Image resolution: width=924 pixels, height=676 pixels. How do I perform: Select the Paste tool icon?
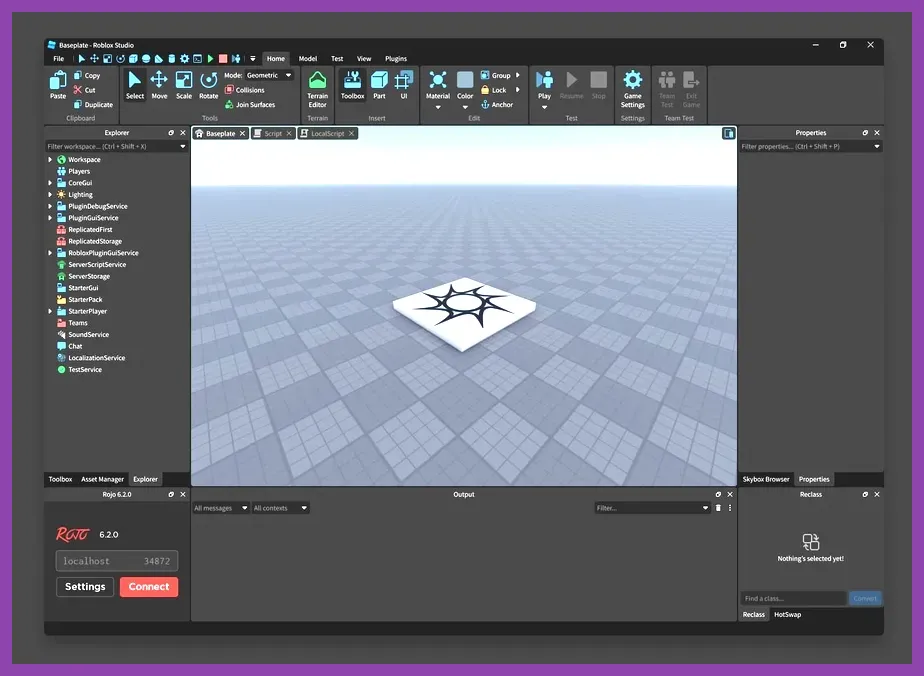tap(58, 80)
